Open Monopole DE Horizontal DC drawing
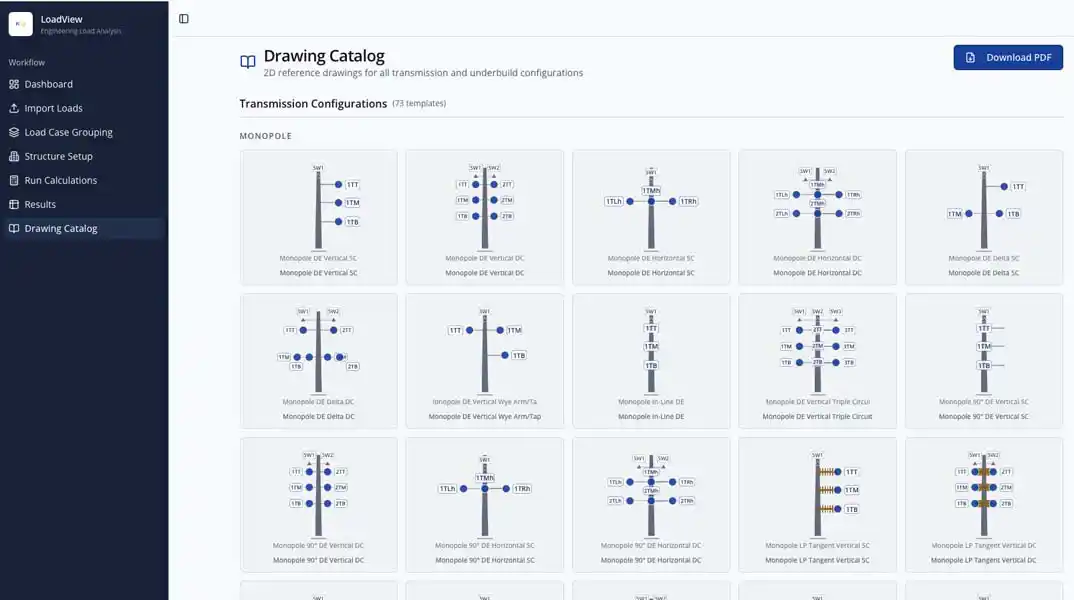This screenshot has height=600, width=1074. pyautogui.click(x=817, y=217)
